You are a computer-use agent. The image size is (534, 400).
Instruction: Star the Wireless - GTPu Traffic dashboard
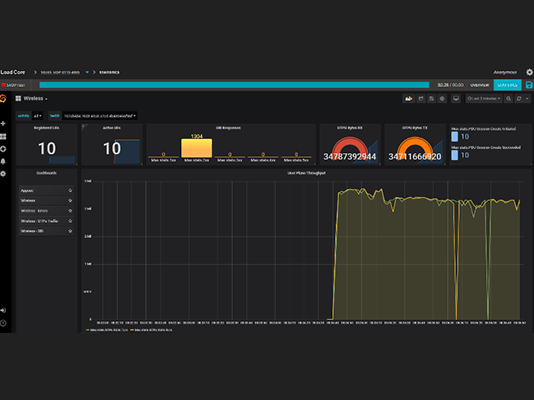(70, 221)
